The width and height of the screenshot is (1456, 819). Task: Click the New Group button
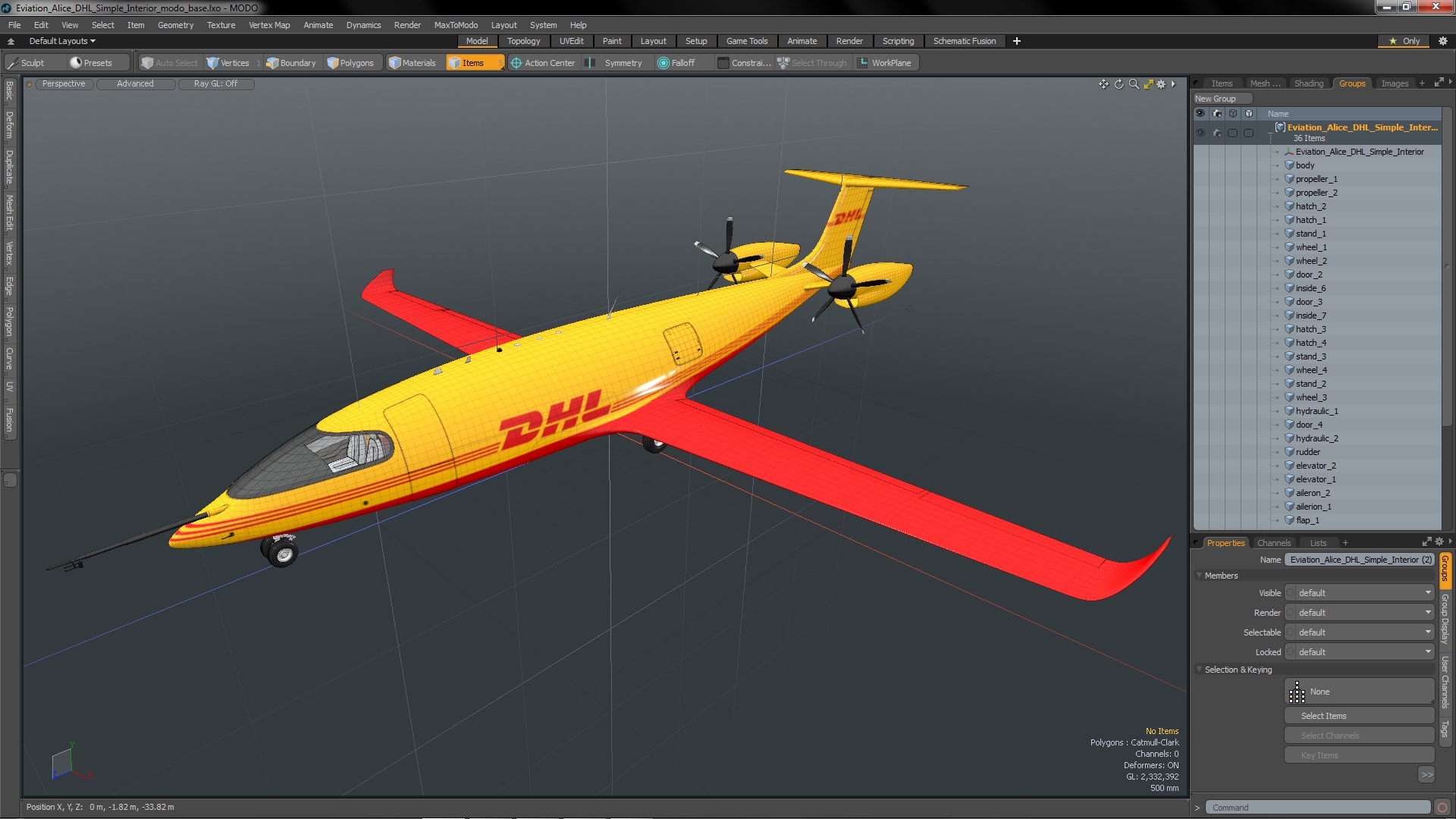pyautogui.click(x=1222, y=99)
